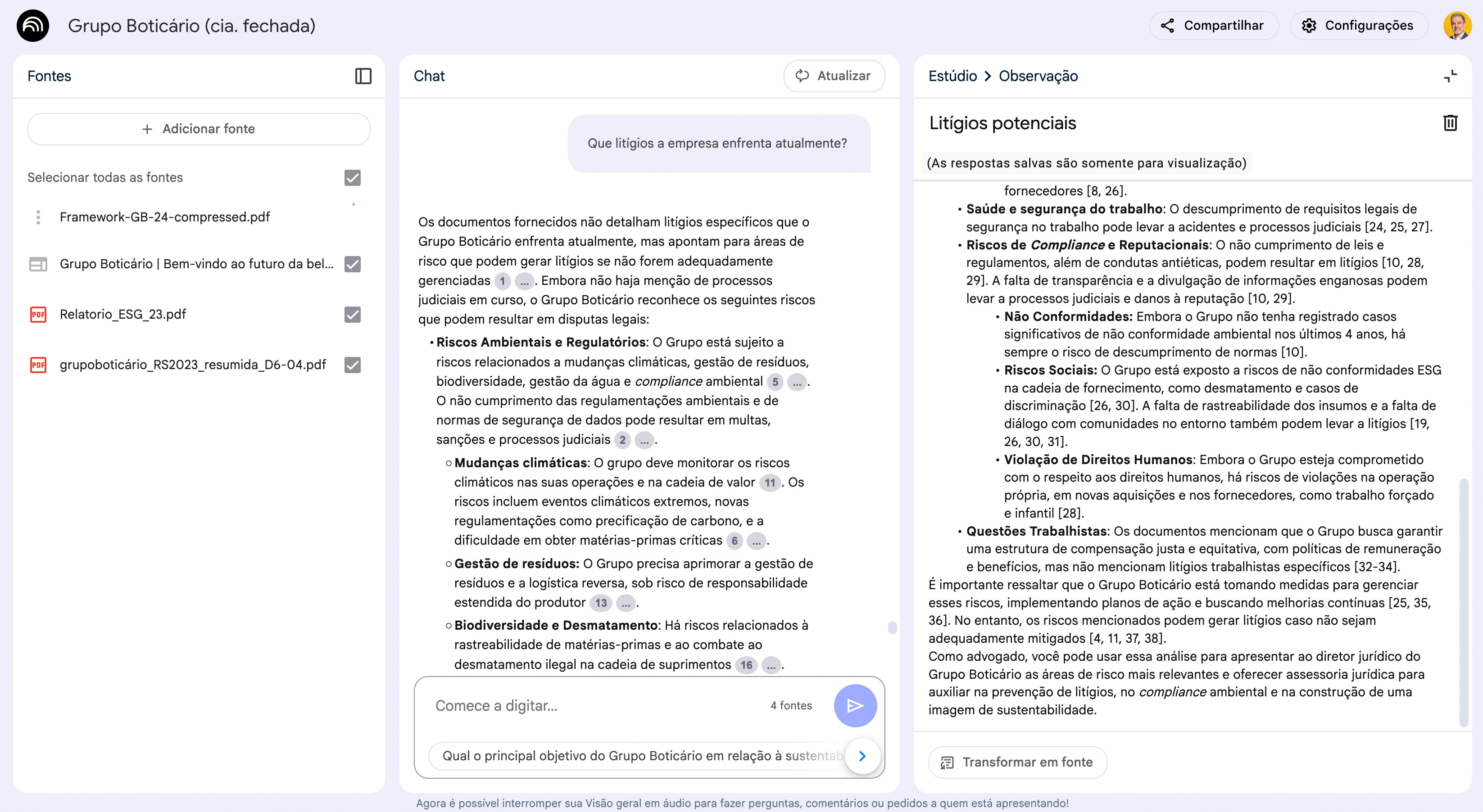Open options for Framework-GB-24-compressed.pdf

[x=38, y=217]
